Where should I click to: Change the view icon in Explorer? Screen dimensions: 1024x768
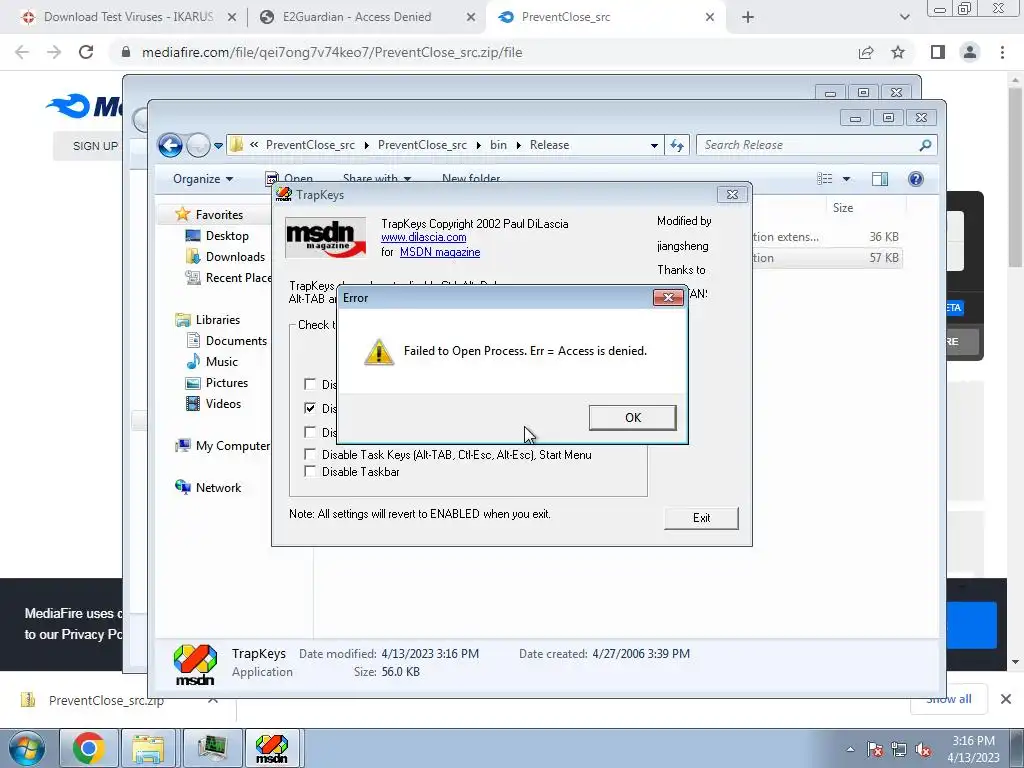coord(825,179)
